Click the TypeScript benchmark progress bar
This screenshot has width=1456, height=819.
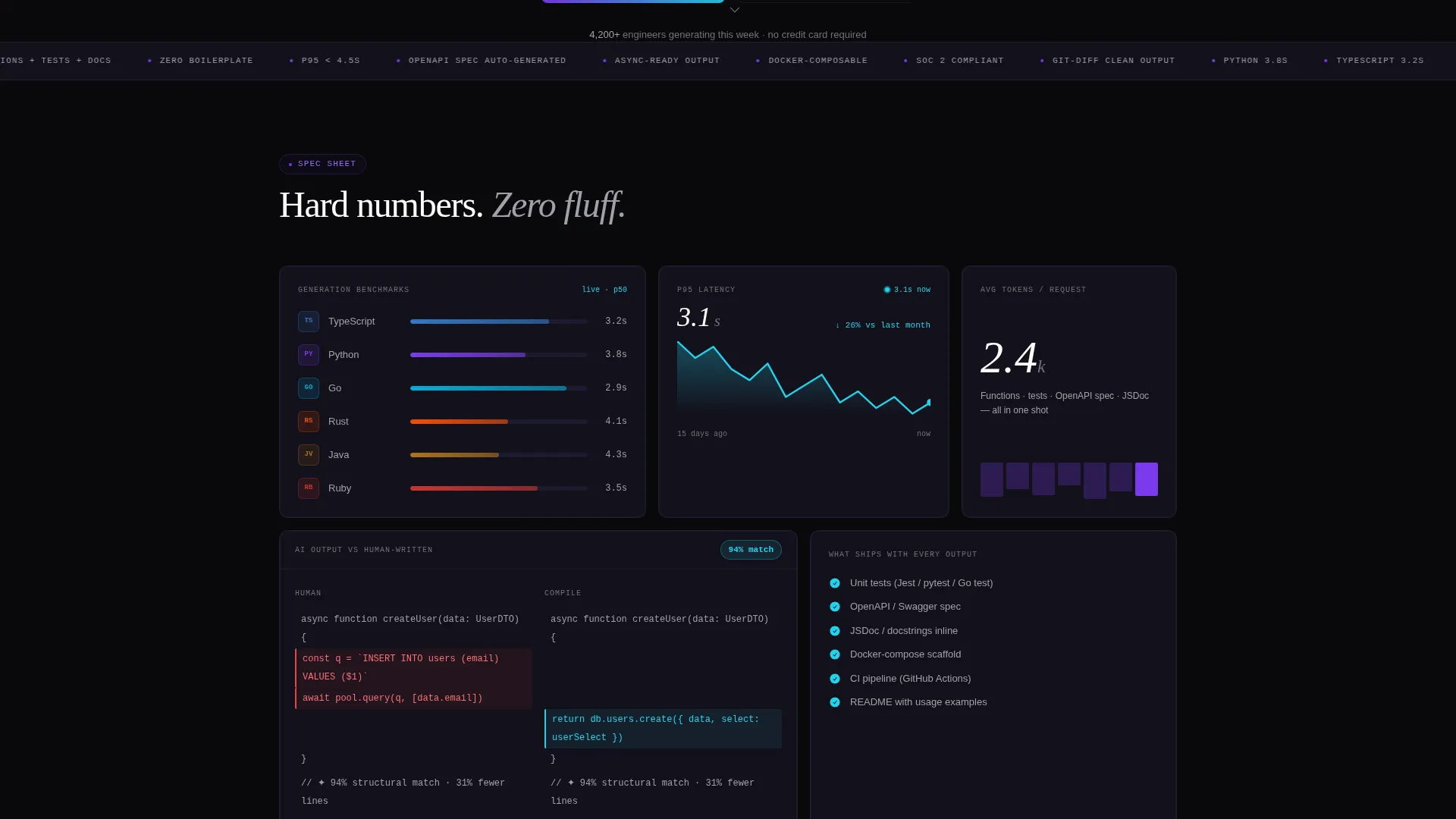click(x=499, y=322)
